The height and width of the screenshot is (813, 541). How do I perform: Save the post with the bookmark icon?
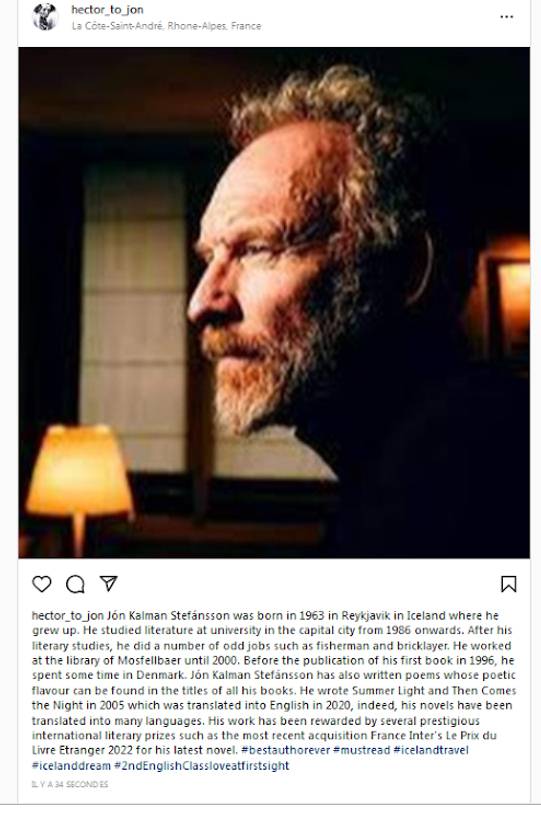point(508,584)
